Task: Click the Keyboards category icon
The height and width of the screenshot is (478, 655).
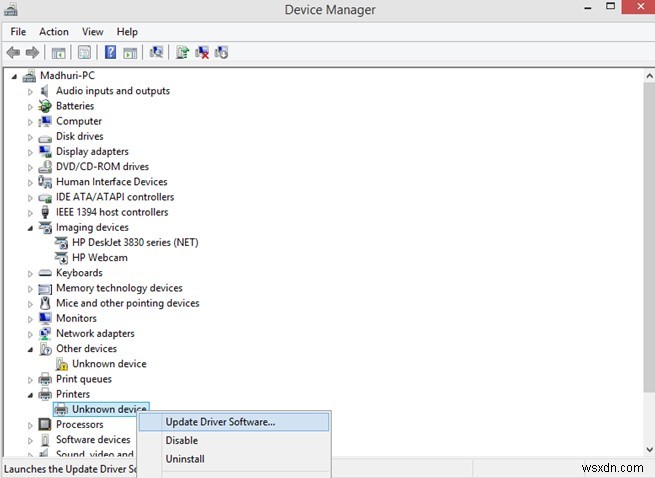Action: pos(45,273)
